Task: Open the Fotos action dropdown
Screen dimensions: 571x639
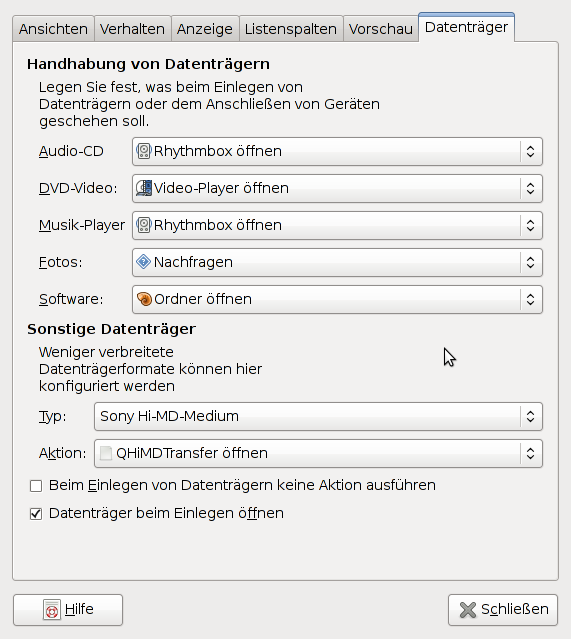Action: click(337, 262)
